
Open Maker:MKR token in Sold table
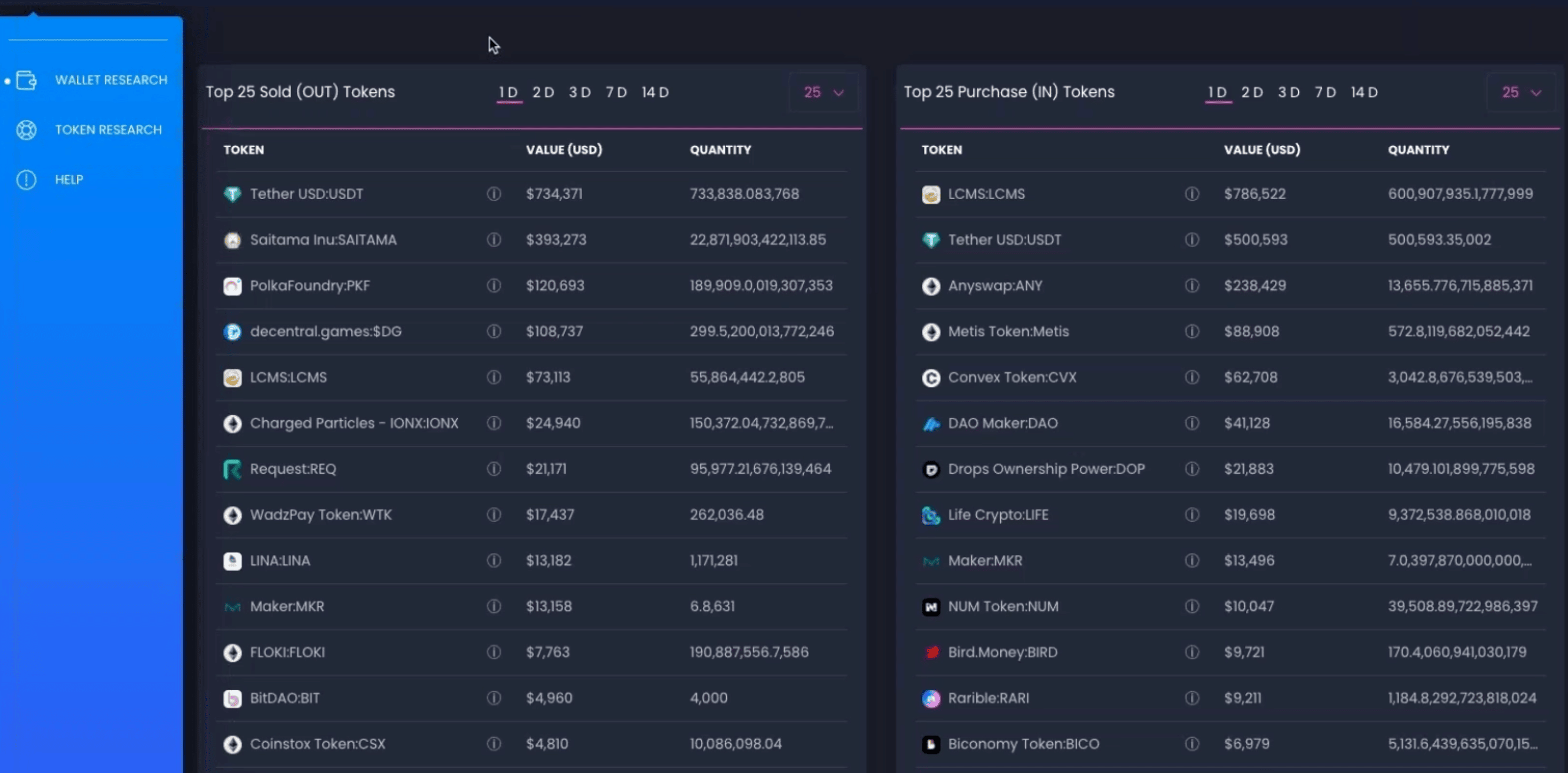[287, 607]
